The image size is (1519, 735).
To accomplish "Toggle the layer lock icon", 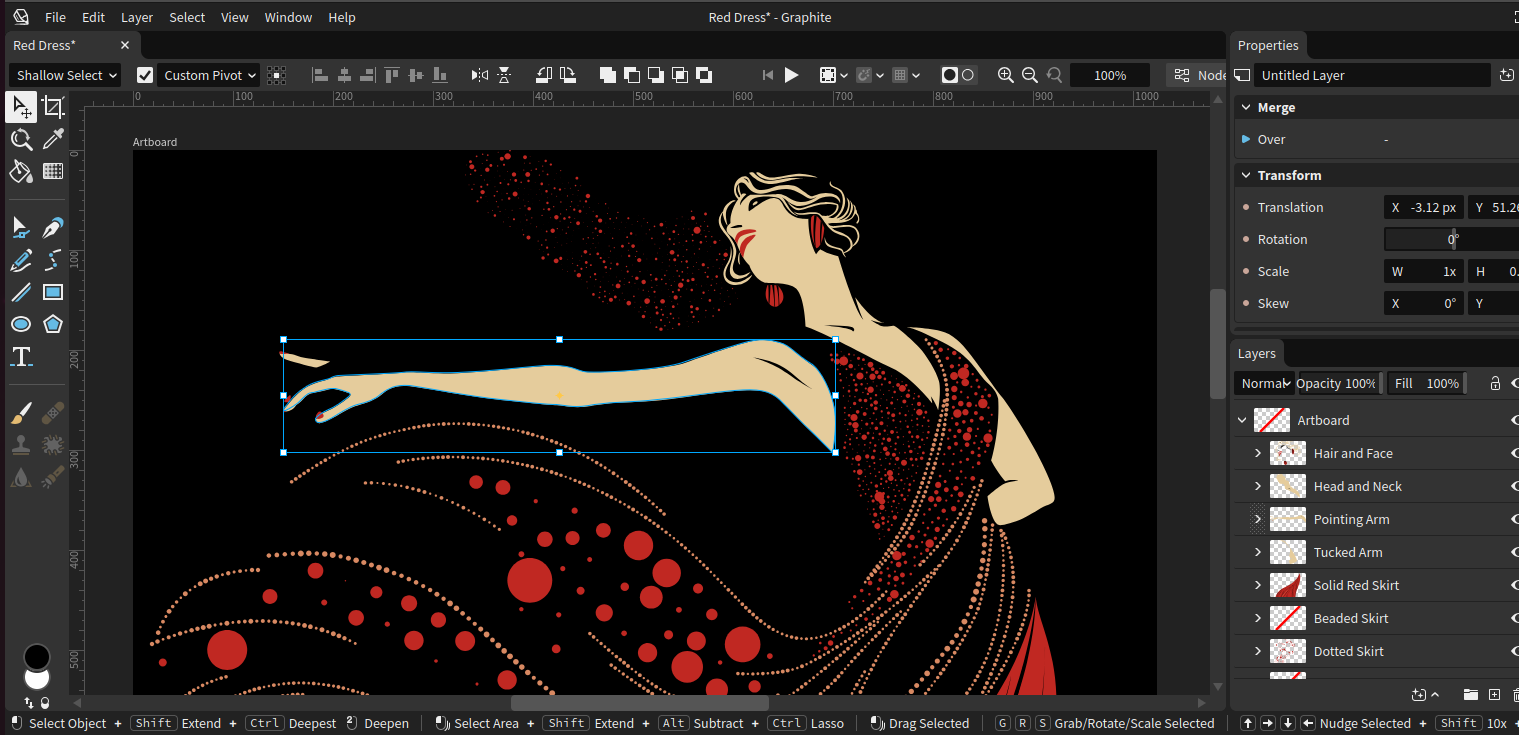I will [x=1495, y=383].
